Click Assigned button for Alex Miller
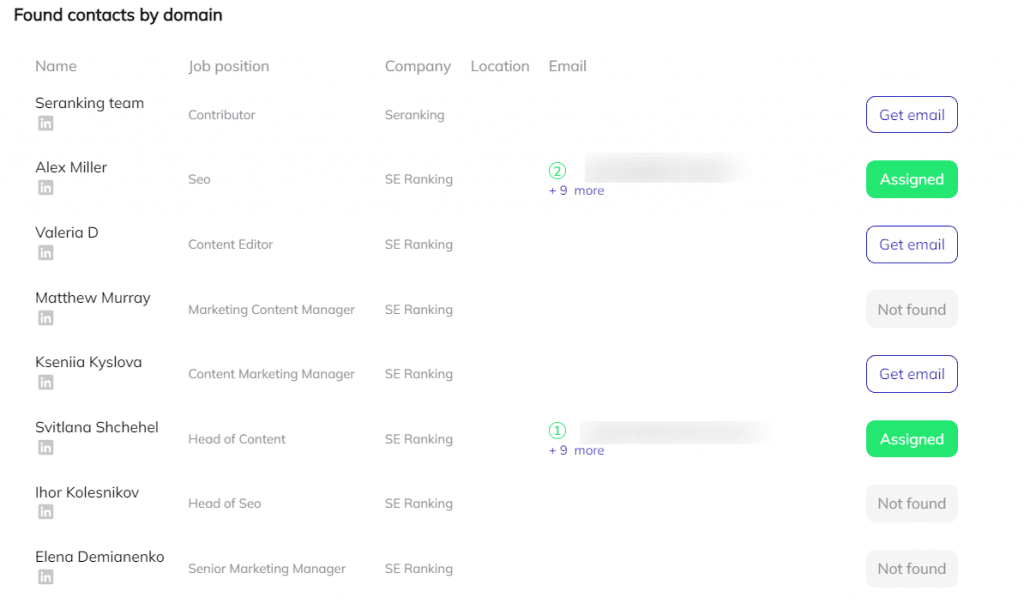 912,179
